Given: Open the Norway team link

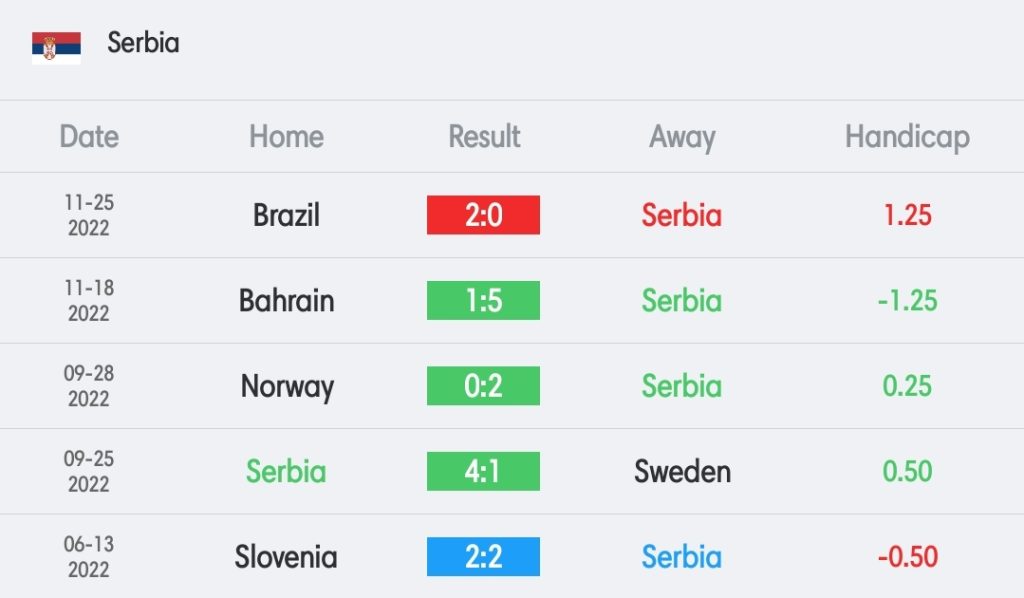Looking at the screenshot, I should [x=287, y=387].
